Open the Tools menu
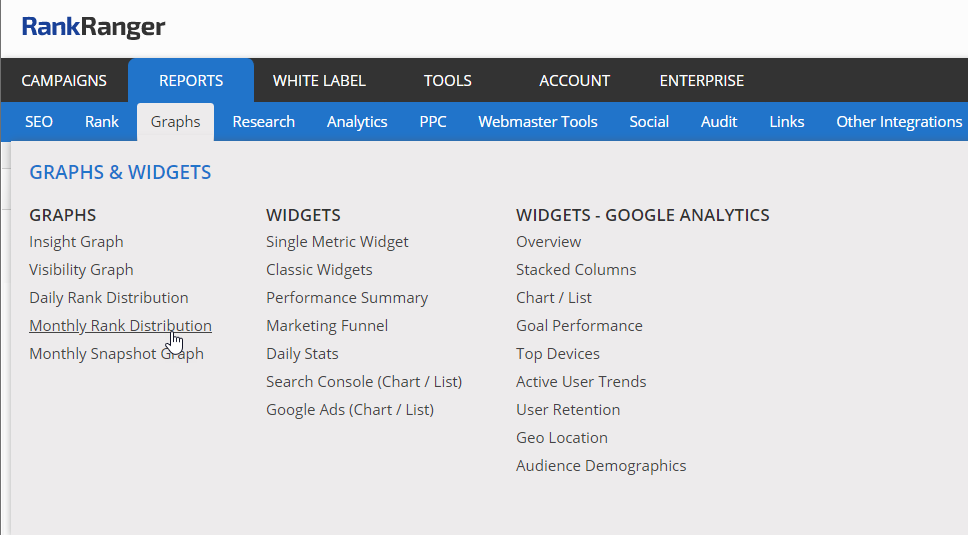The image size is (968, 535). [447, 81]
